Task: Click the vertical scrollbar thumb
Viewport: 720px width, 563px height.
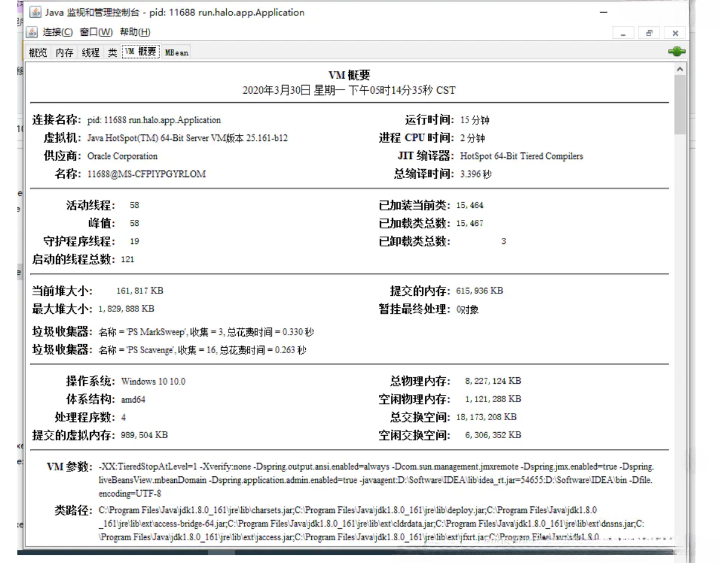Action: pyautogui.click(x=680, y=104)
